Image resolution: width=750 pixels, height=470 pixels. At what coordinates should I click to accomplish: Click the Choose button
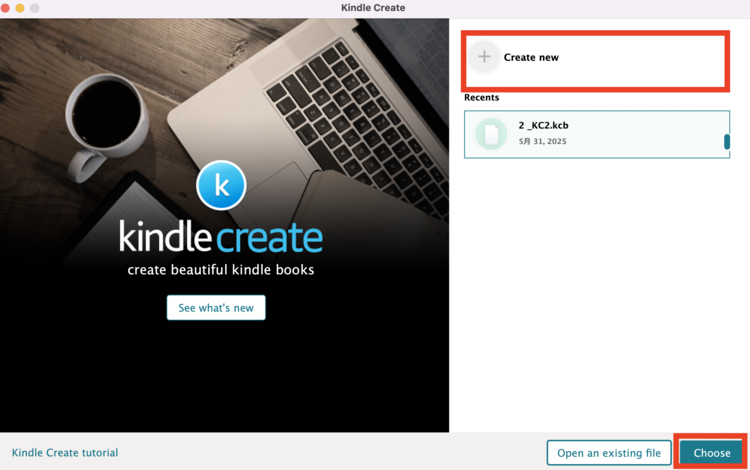tap(712, 453)
